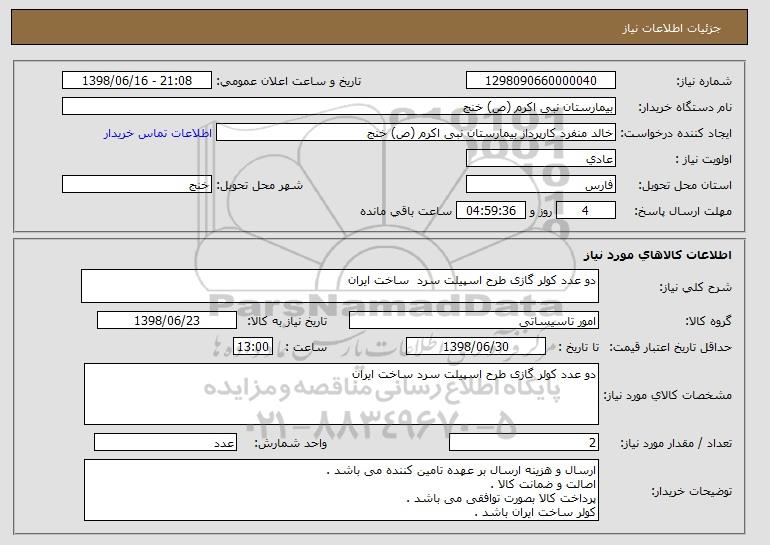Select the goods group field امور تاسیساتی
This screenshot has width=770, height=545.
click(x=474, y=321)
